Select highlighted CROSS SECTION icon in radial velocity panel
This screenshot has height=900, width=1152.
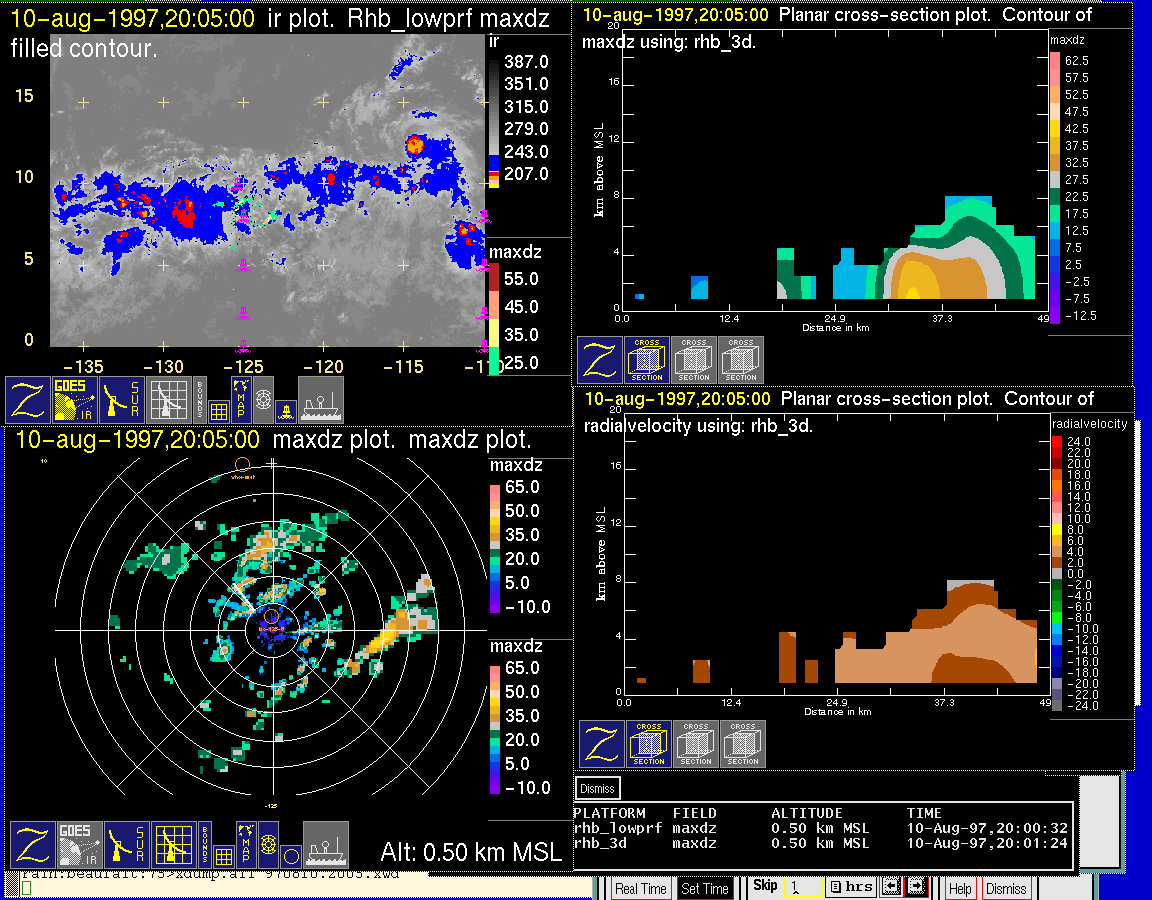650,744
